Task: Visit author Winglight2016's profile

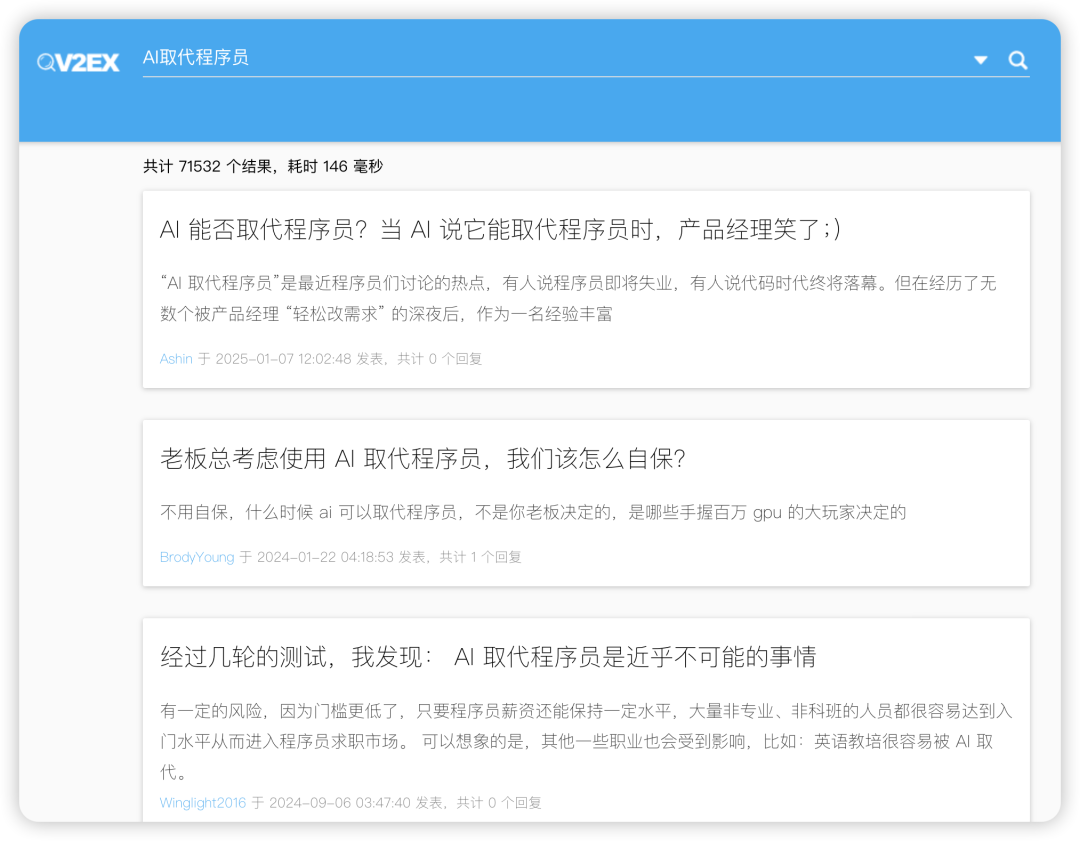Action: pos(202,802)
